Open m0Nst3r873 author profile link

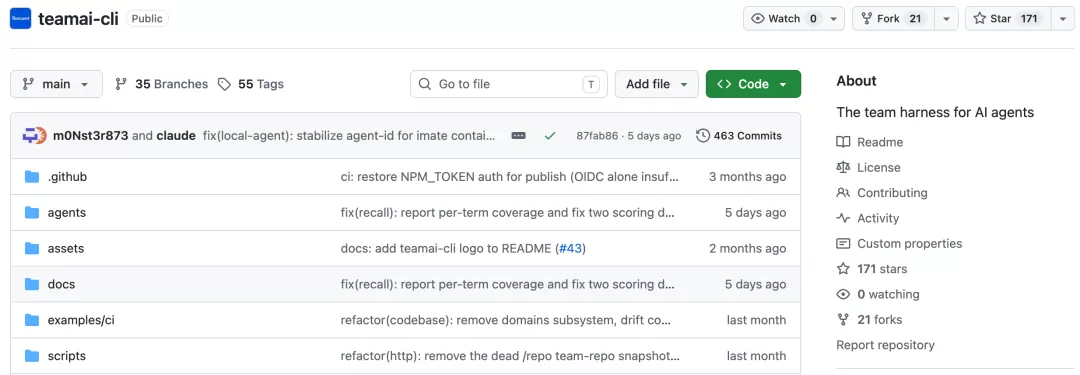point(91,136)
